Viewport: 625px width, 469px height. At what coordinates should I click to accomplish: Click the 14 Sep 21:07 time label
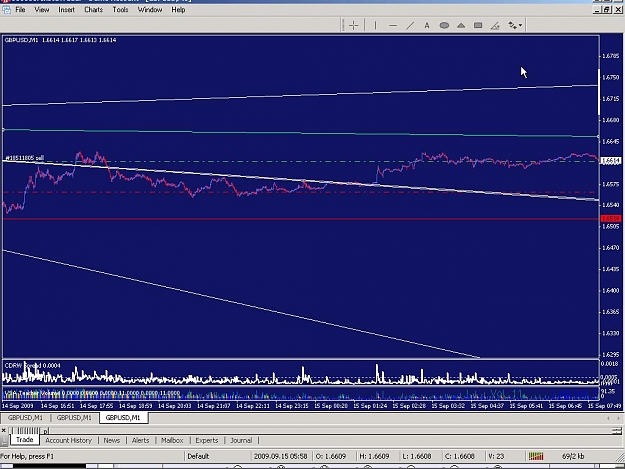coord(214,406)
